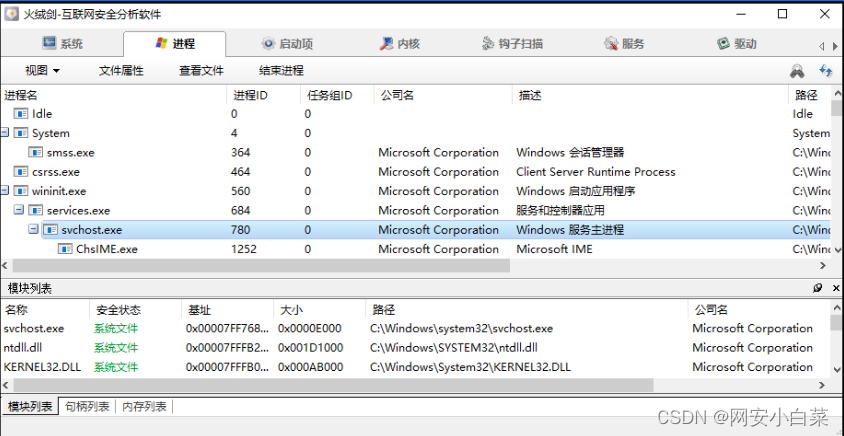Select the ntdll.dll module row
Screen dimensions: 844x436
point(416,348)
